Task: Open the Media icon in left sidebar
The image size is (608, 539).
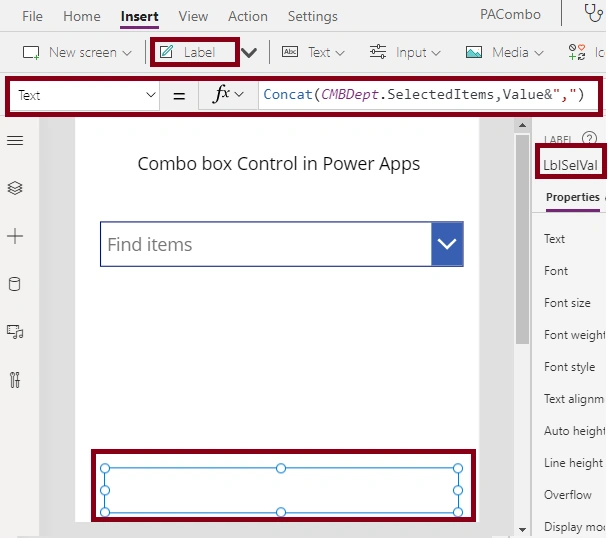Action: (15, 332)
